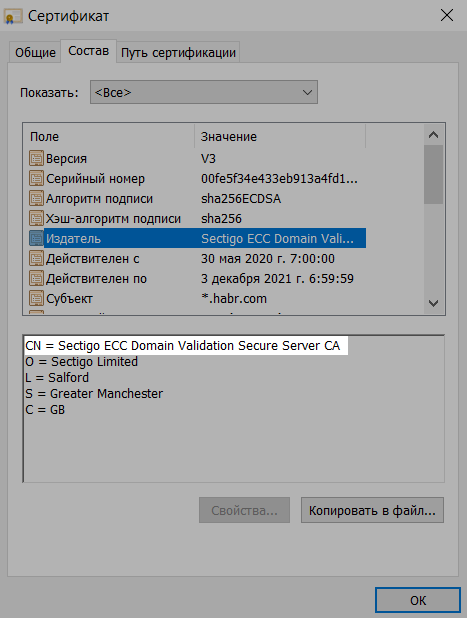Click the value sha256ECDSA

pyautogui.click(x=241, y=199)
